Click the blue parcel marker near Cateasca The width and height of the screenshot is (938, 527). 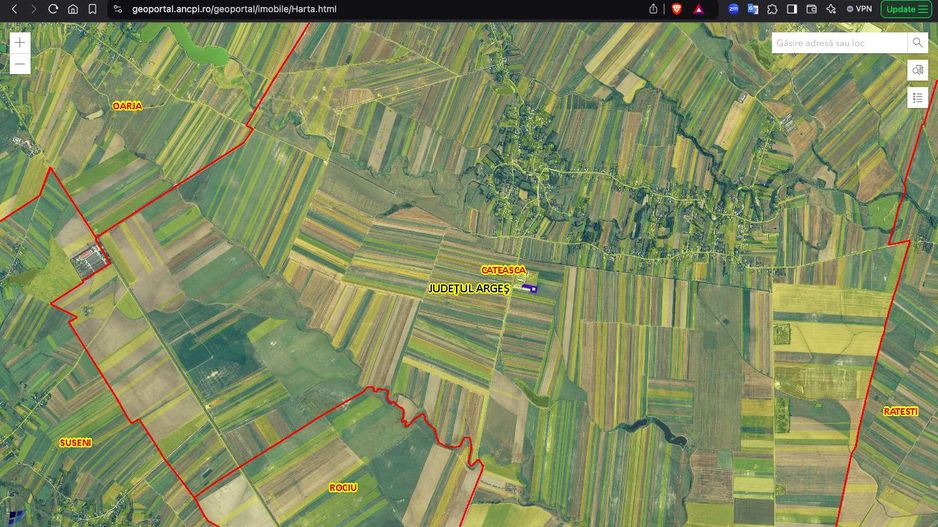(x=528, y=289)
